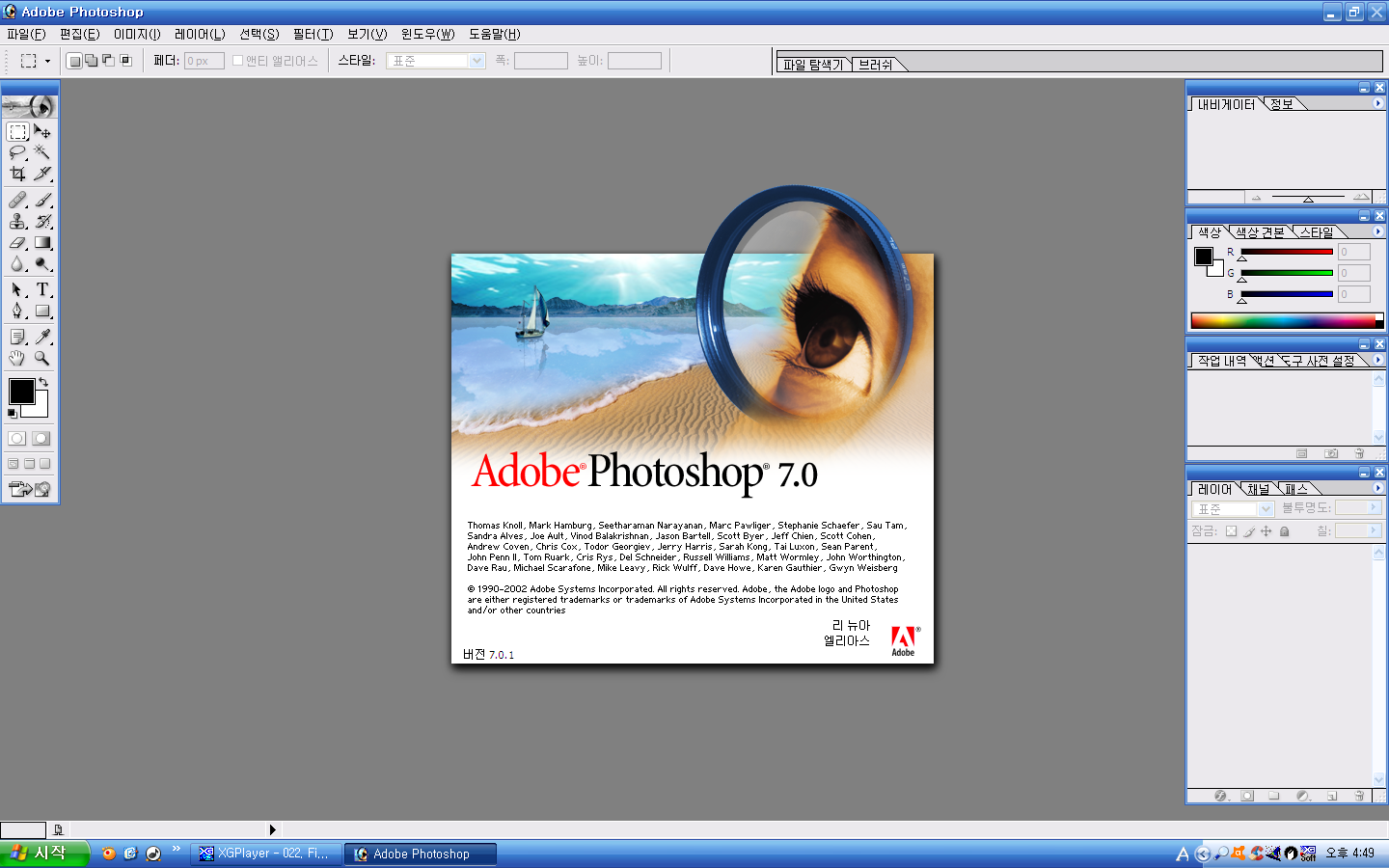Image resolution: width=1389 pixels, height=868 pixels.
Task: Select the Lasso tool
Action: click(x=17, y=152)
